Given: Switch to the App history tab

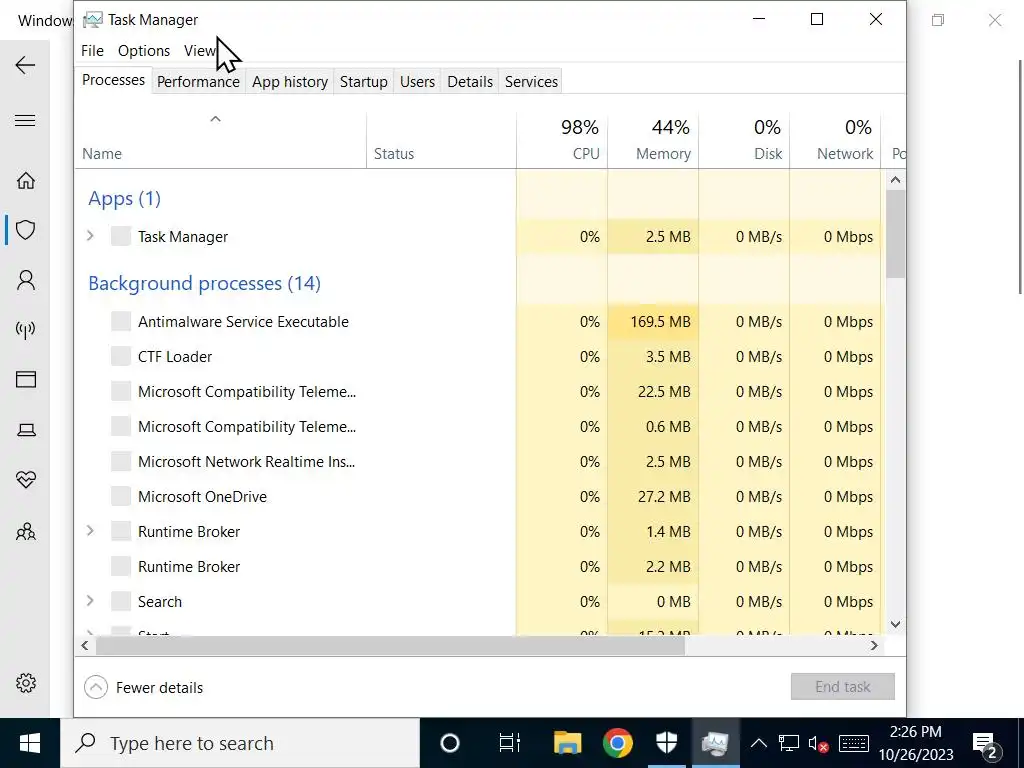Looking at the screenshot, I should [290, 82].
